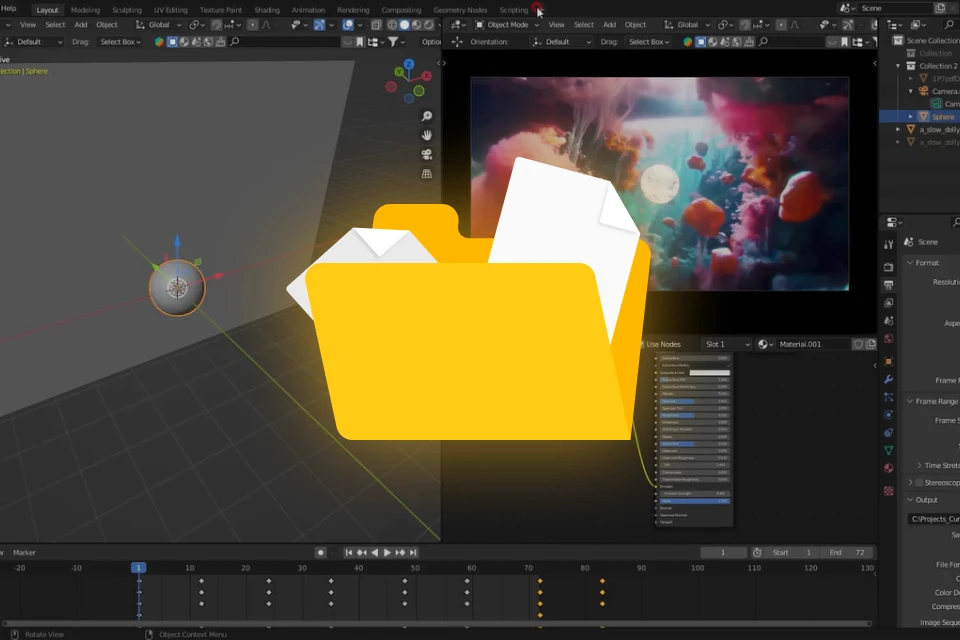This screenshot has height=640, width=960.
Task: Click the pan hand icon in left viewport
Action: click(427, 135)
